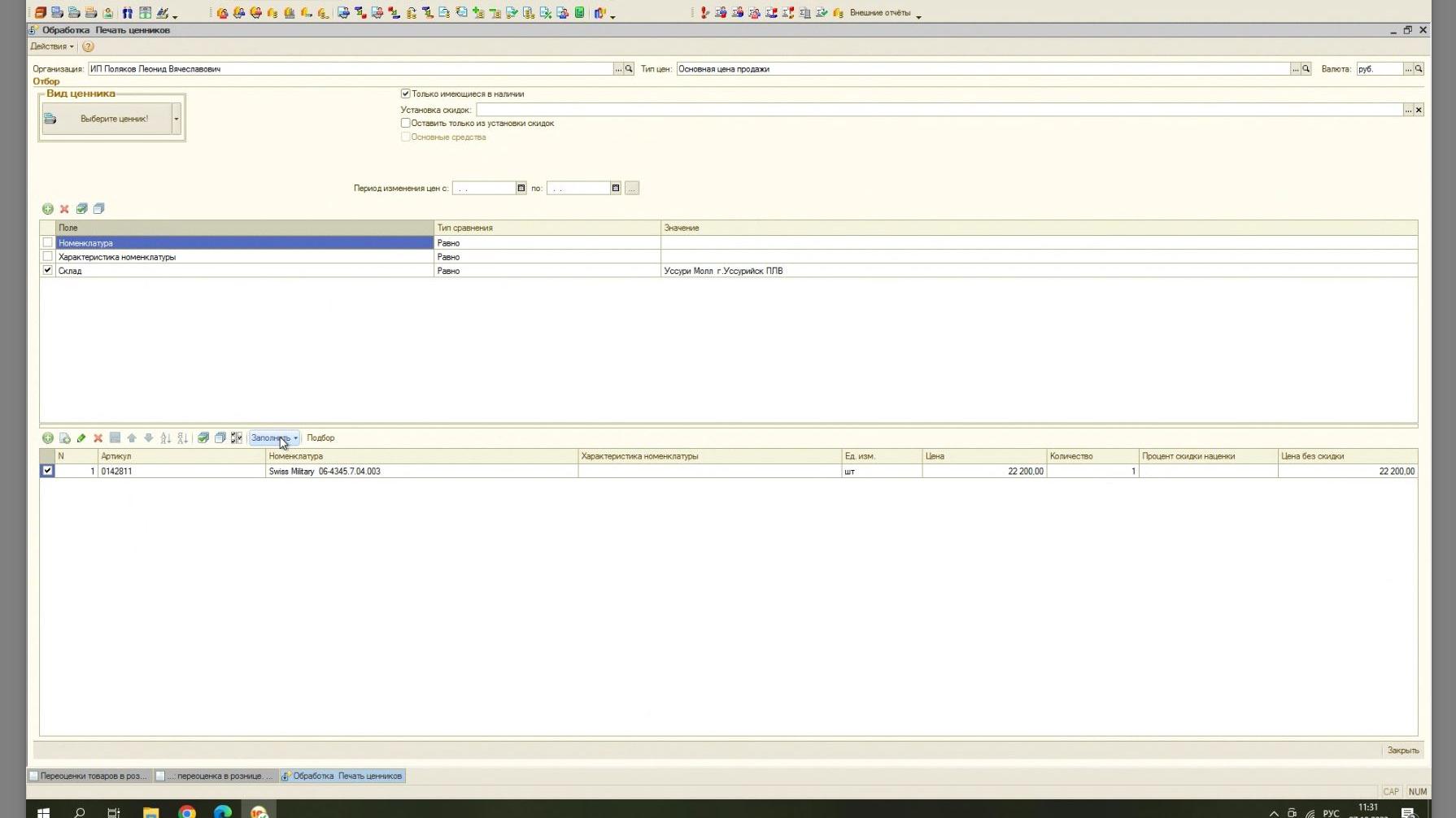Edit the current row with the green pencil
The width and height of the screenshot is (1456, 818).
pyautogui.click(x=81, y=438)
